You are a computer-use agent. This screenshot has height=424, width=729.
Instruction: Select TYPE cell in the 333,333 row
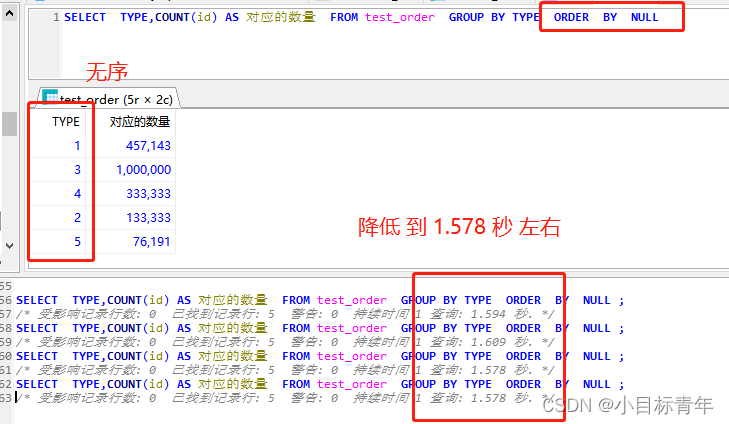[x=77, y=194]
